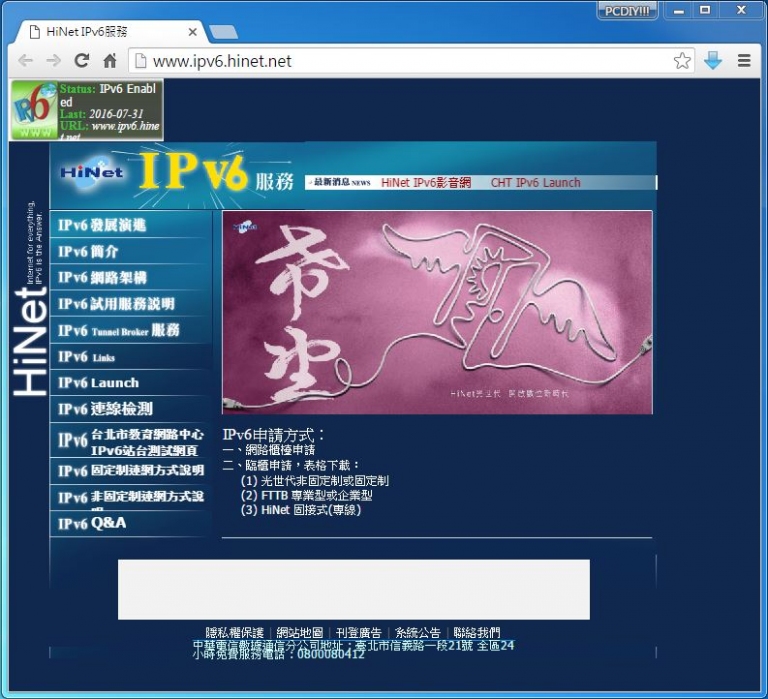768x699 pixels.
Task: Click the address bar URL field
Action: tap(410, 61)
